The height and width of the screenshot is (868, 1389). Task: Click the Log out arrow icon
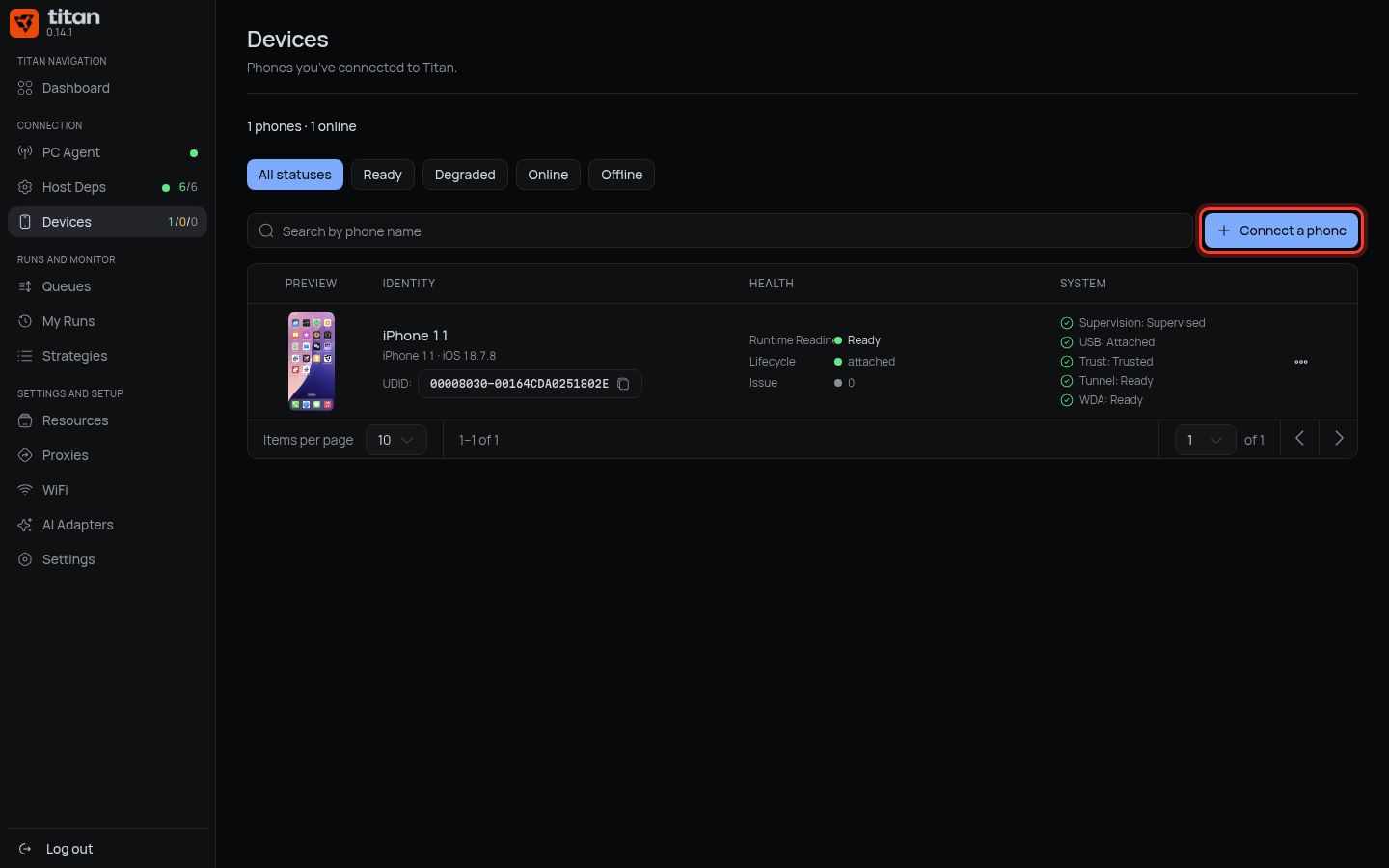[x=25, y=849]
